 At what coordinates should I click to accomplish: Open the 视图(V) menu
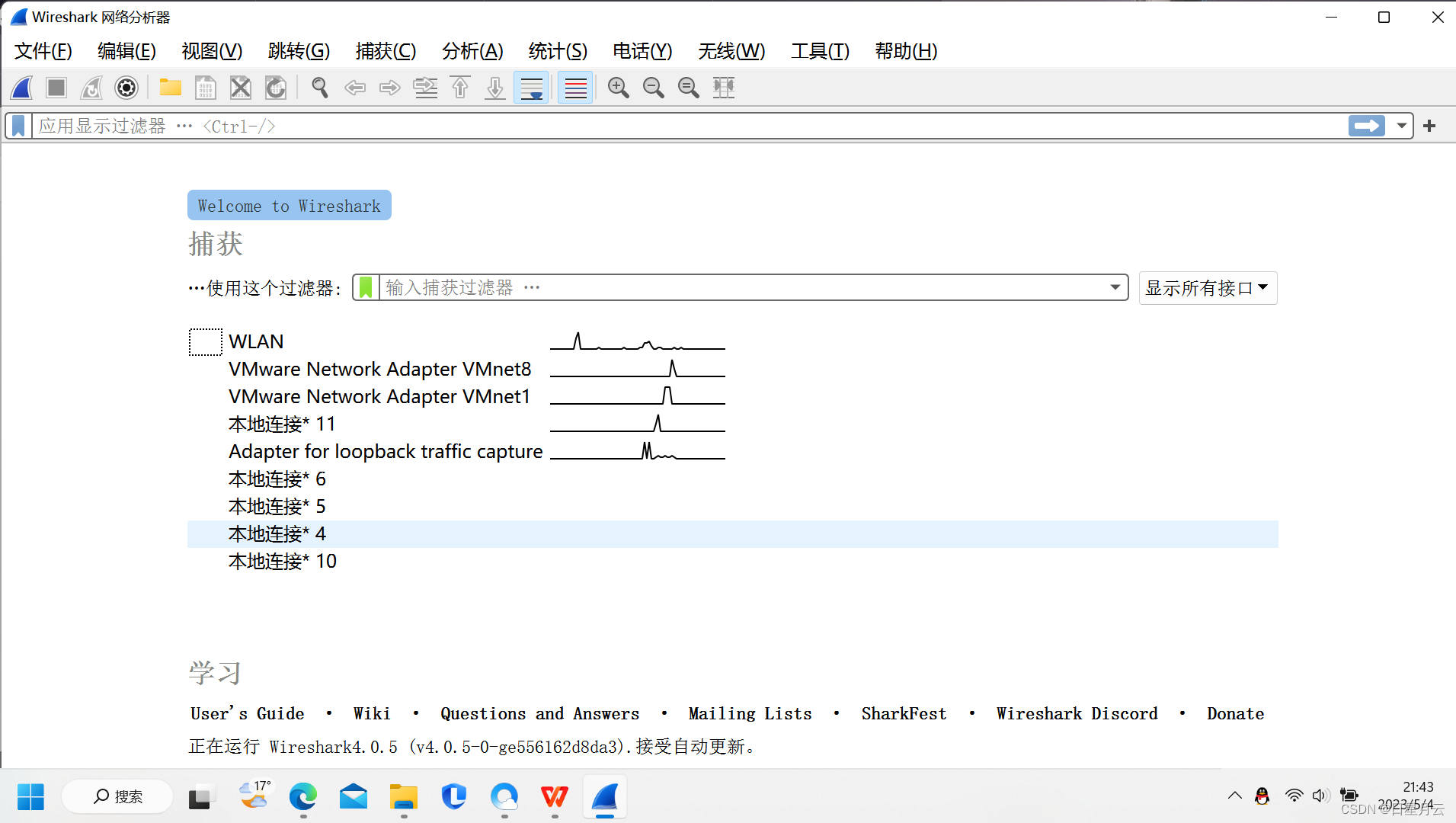[212, 51]
